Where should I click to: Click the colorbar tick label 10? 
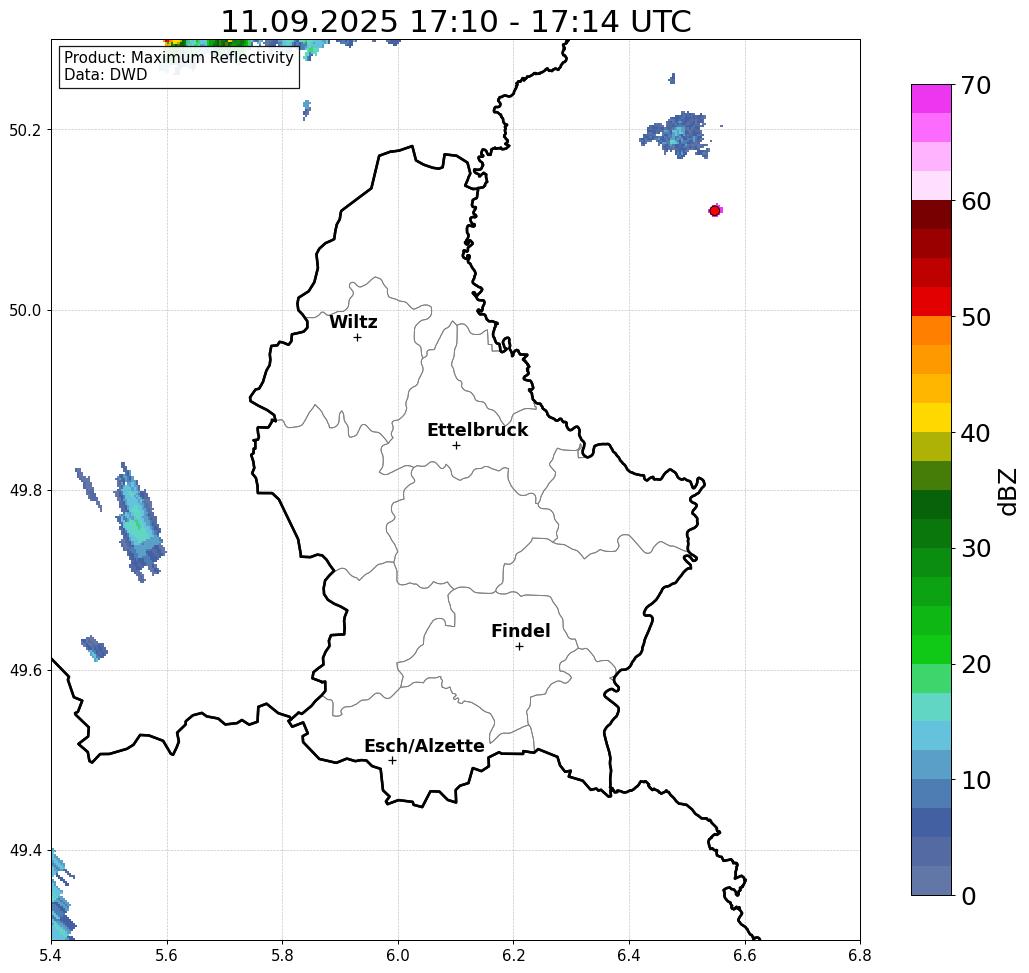pyautogui.click(x=976, y=780)
